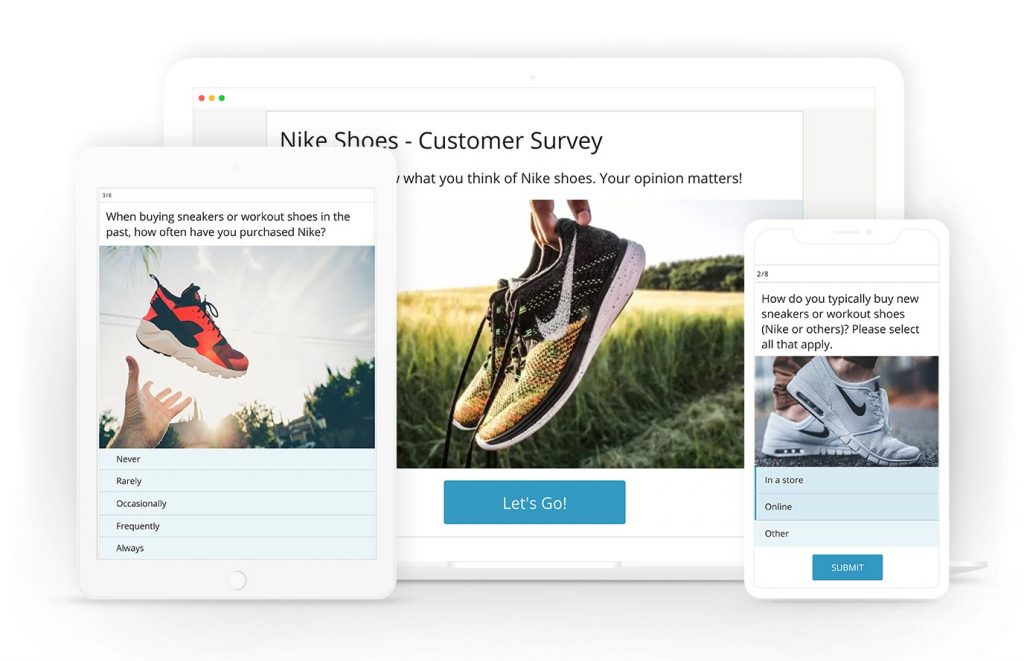Viewport: 1024px width, 661px height.
Task: Click the SUBMIT button on phone
Action: tap(847, 567)
